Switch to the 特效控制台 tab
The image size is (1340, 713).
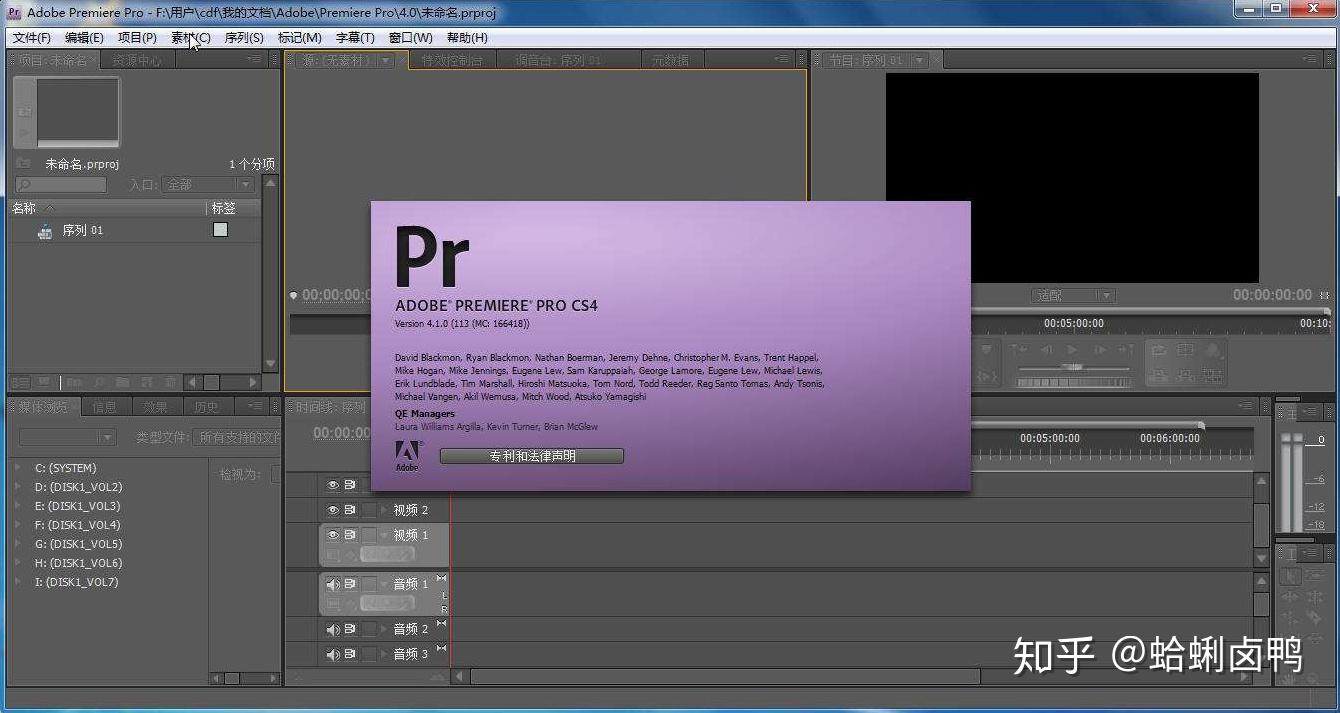(451, 60)
